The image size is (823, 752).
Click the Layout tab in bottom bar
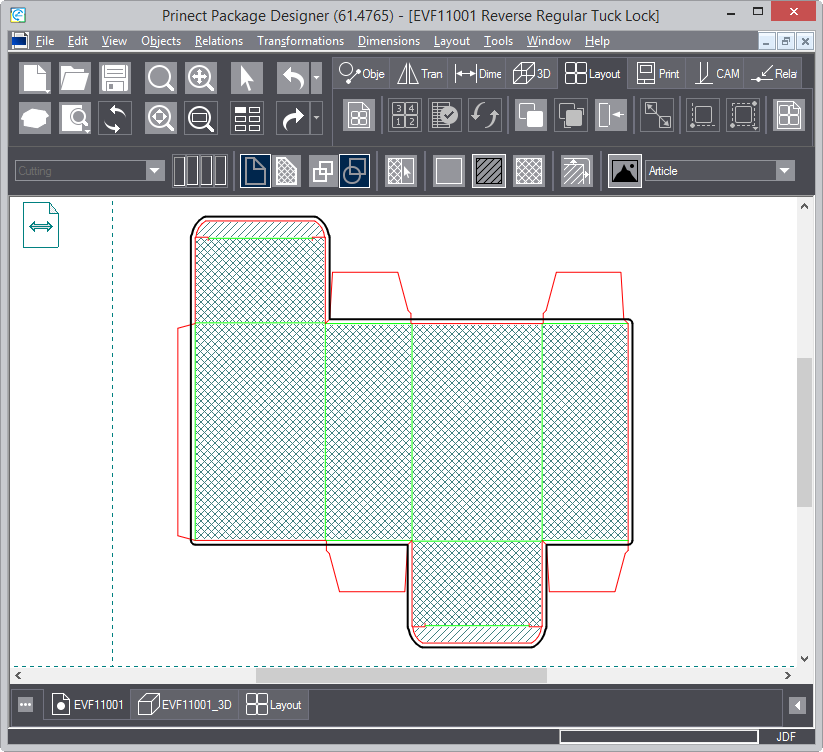click(275, 705)
